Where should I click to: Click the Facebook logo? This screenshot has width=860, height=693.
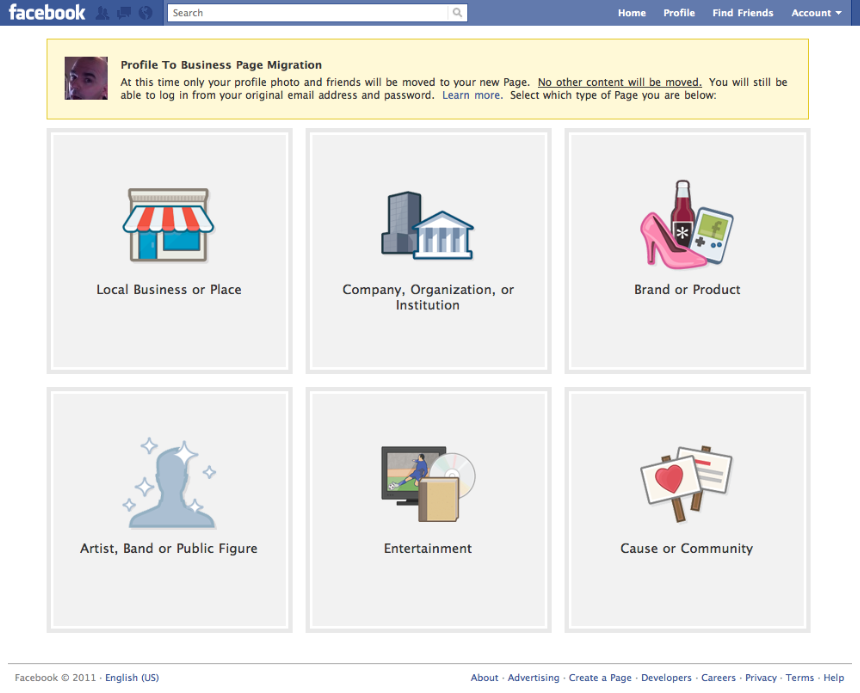(47, 13)
